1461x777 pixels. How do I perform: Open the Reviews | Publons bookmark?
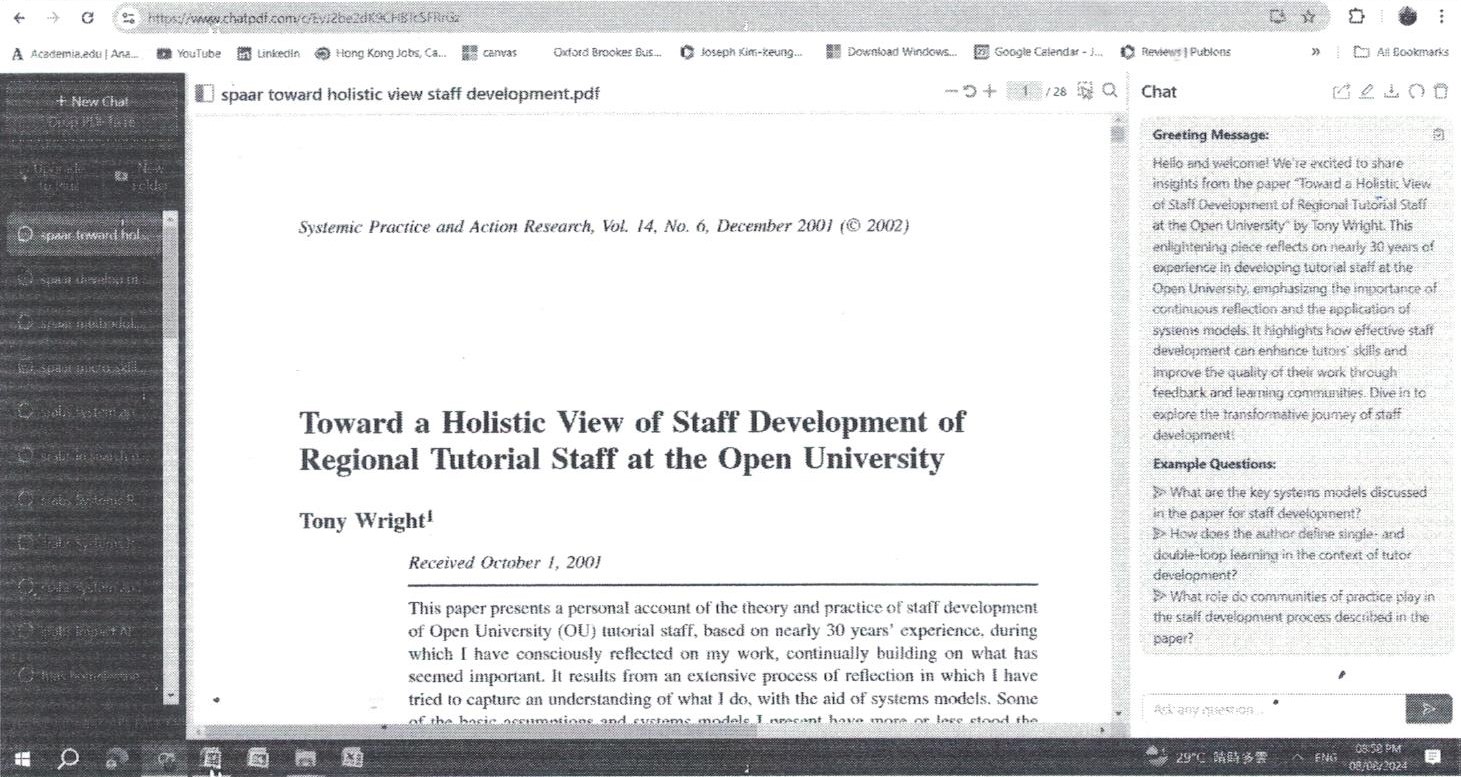(x=1176, y=52)
